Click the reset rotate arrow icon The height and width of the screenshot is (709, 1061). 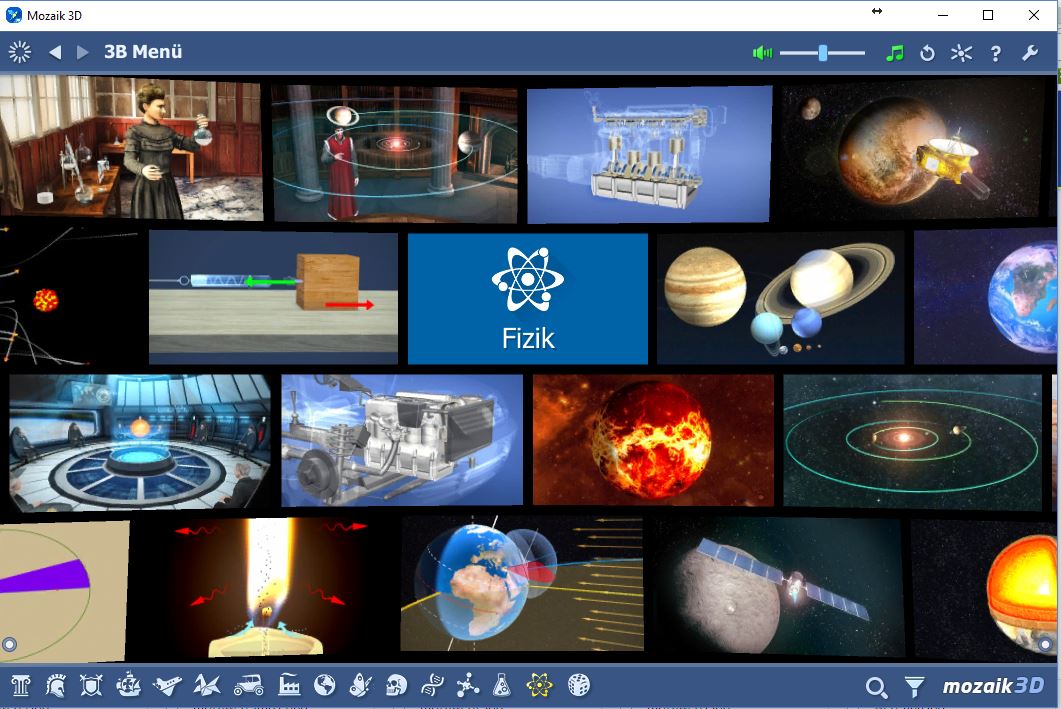[927, 53]
